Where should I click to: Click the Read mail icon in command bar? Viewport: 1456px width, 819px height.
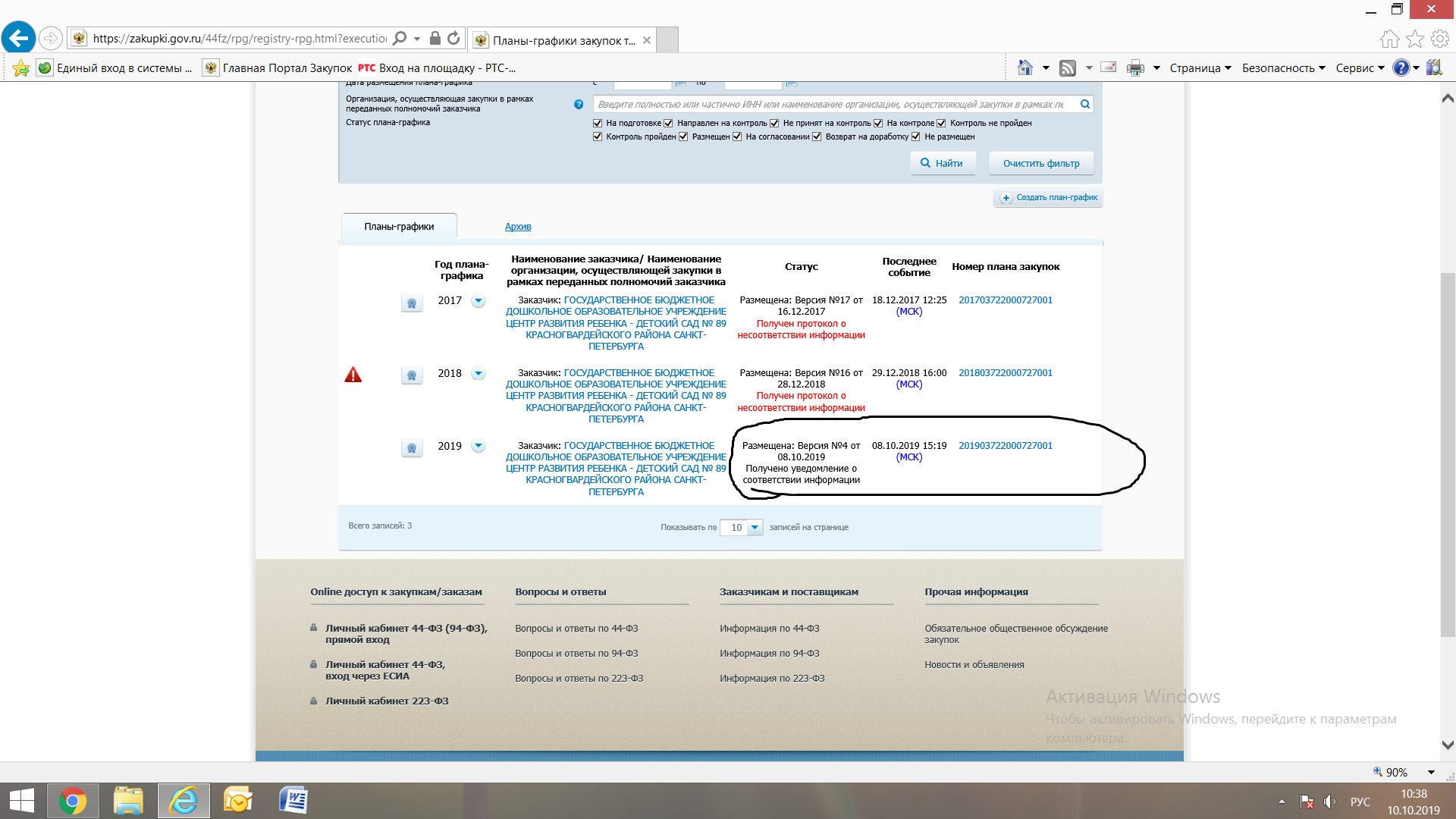click(1108, 67)
